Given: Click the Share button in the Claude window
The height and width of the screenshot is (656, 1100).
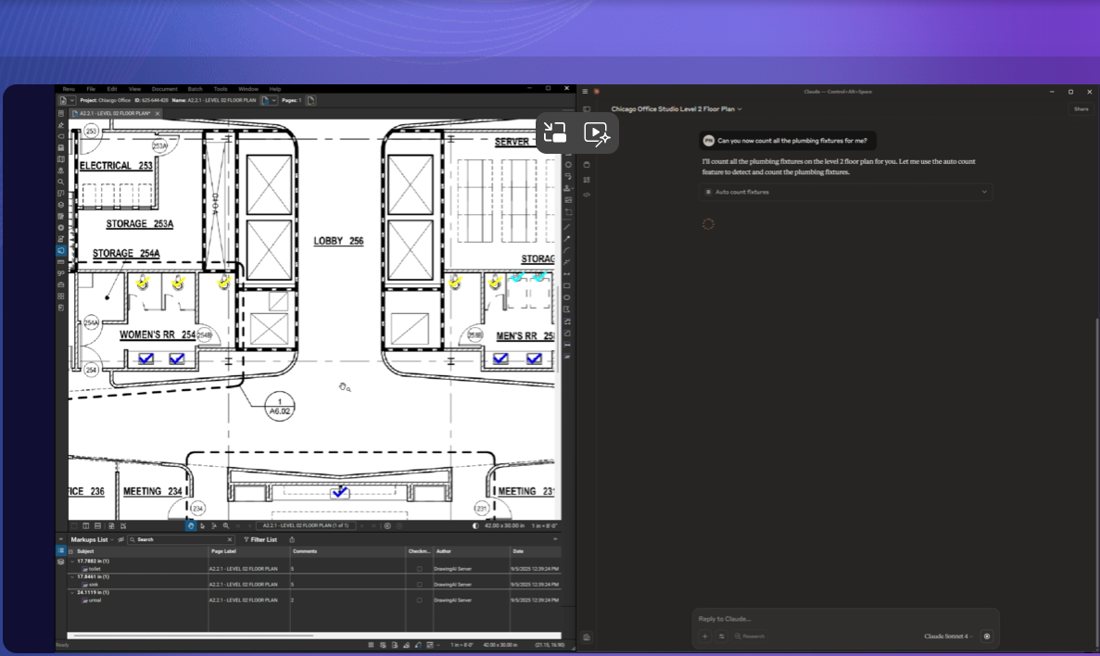Looking at the screenshot, I should 1081,109.
